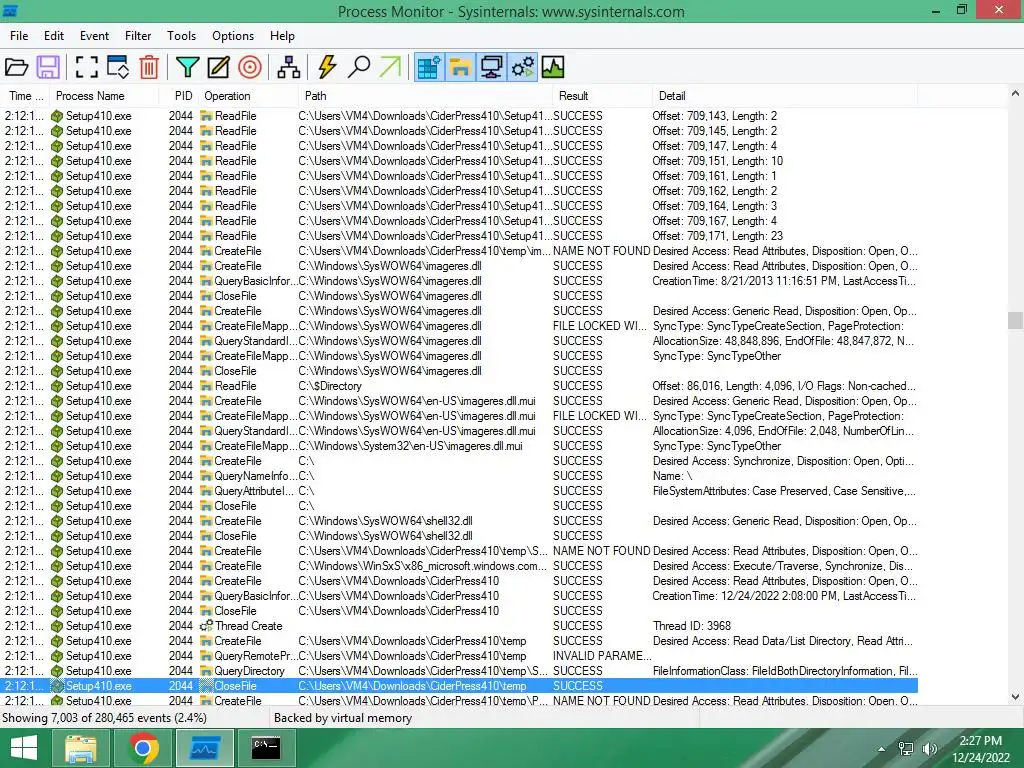Image resolution: width=1024 pixels, height=768 pixels.
Task: Click the highlighted CloseFile row for temp
Action: [x=459, y=686]
